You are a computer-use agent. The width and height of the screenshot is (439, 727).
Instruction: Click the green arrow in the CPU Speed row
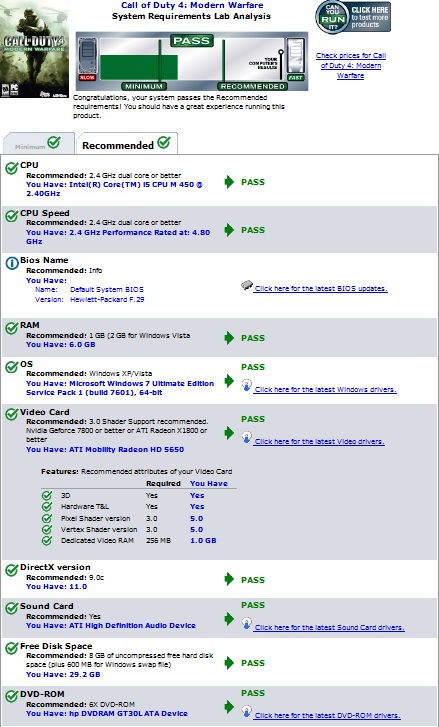(229, 230)
